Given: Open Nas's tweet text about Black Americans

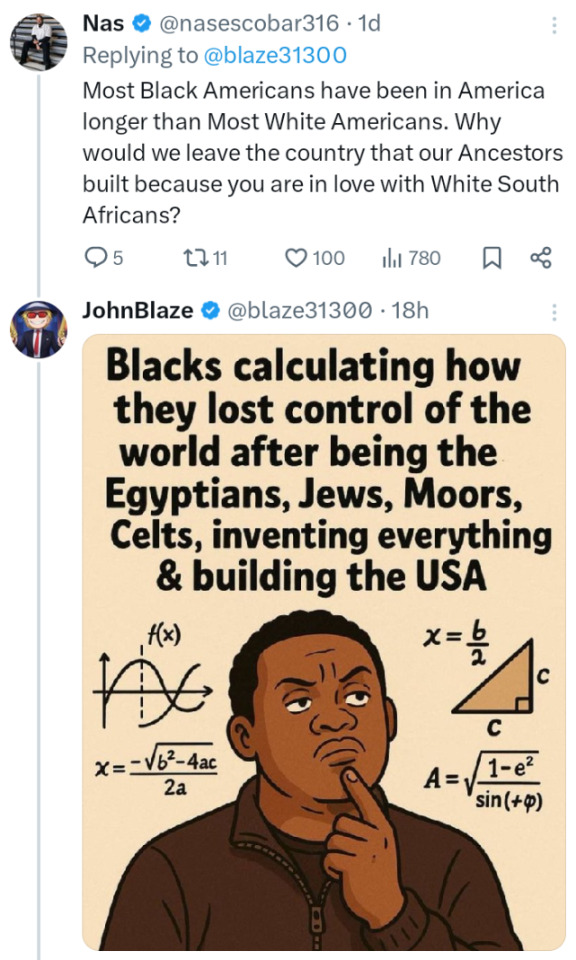Looking at the screenshot, I should coord(323,153).
